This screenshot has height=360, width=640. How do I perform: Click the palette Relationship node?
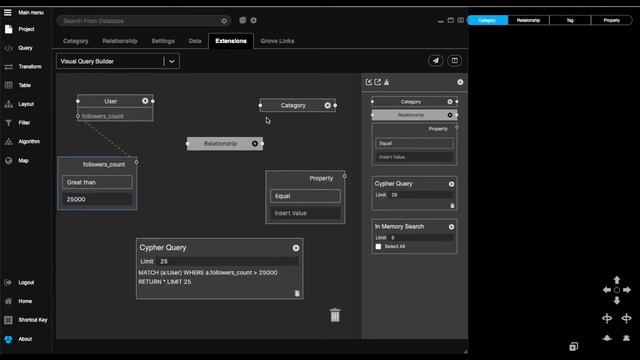[414, 115]
